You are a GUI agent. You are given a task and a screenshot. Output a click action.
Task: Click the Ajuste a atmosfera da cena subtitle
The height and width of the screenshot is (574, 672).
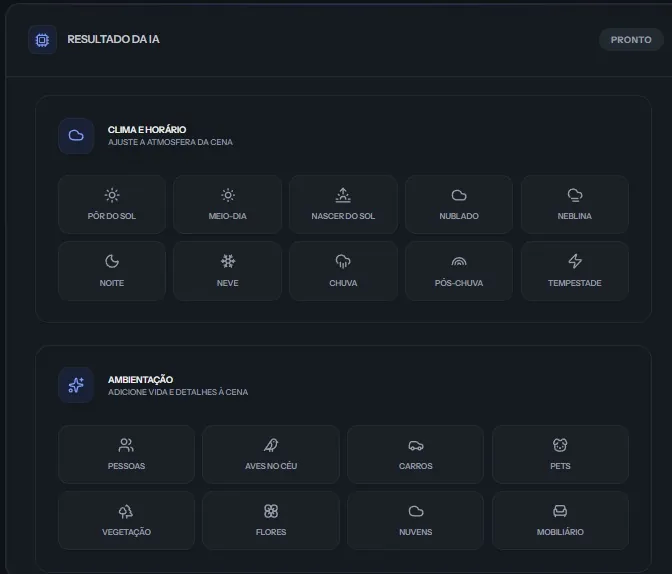click(170, 142)
